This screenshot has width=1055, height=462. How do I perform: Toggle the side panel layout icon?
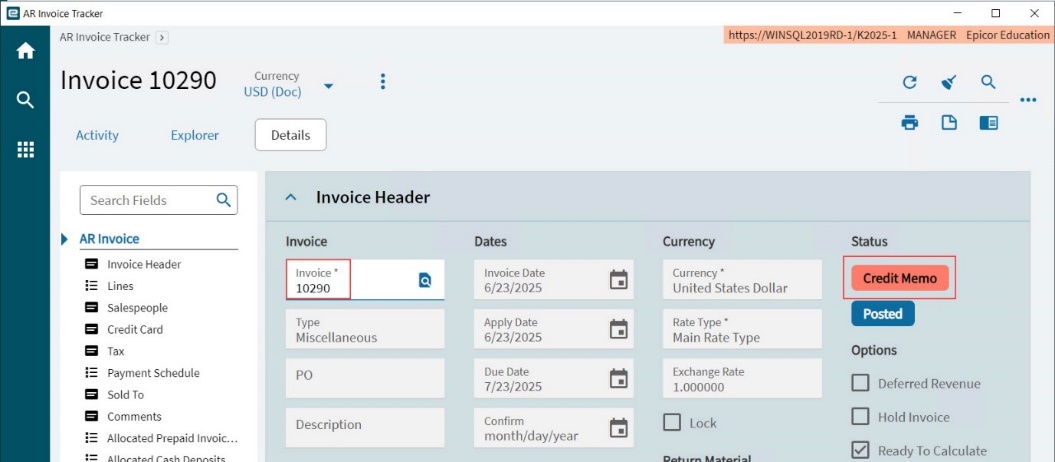pos(988,122)
